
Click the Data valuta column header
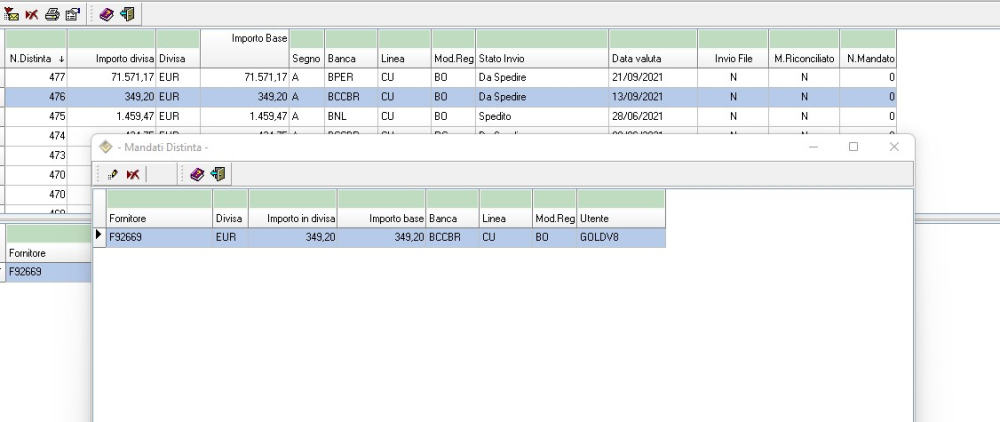(x=652, y=59)
